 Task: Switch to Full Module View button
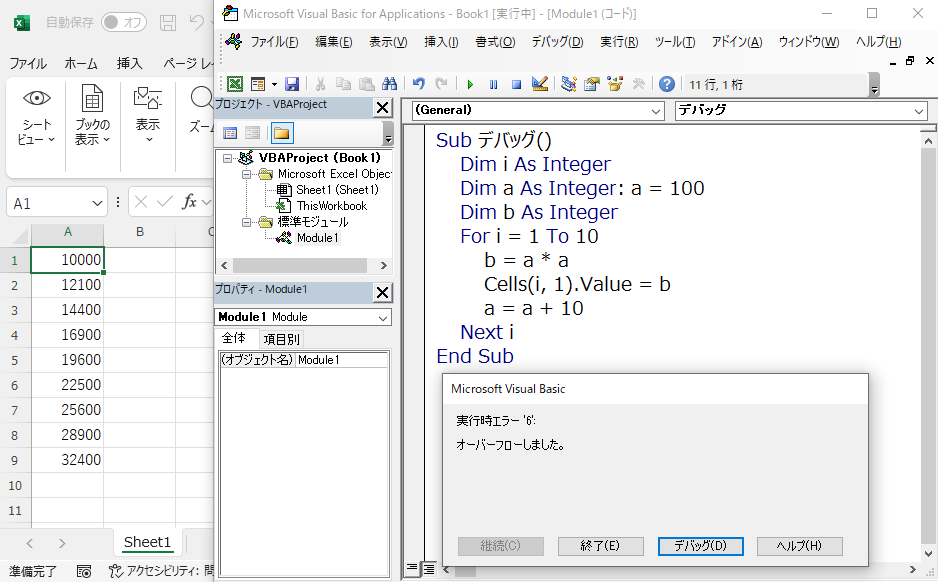pyautogui.click(x=428, y=568)
